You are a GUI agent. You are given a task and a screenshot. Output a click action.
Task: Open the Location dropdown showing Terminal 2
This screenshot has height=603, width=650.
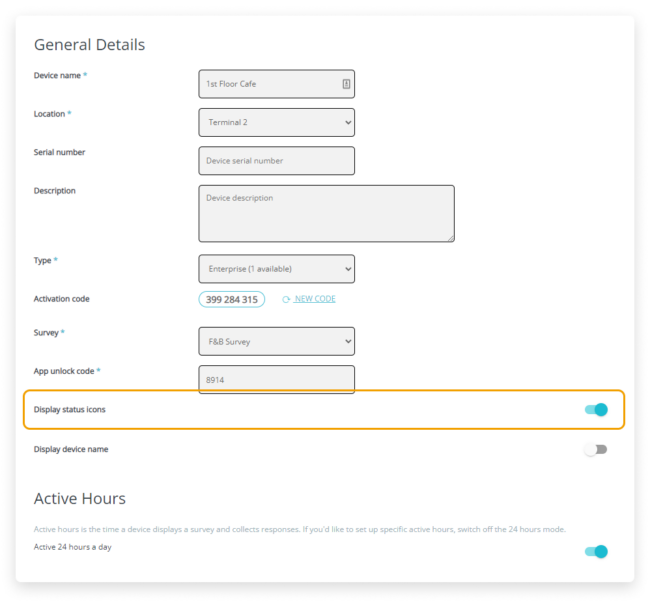(276, 122)
